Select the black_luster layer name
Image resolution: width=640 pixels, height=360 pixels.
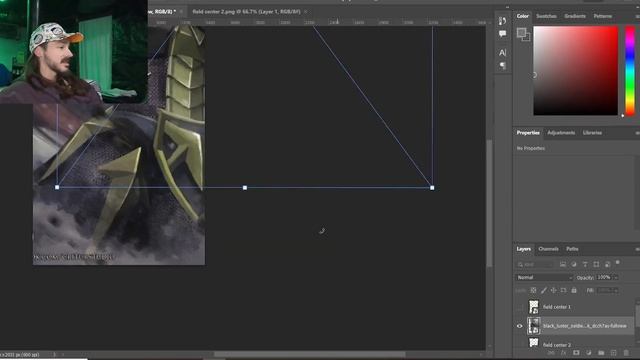coord(584,326)
